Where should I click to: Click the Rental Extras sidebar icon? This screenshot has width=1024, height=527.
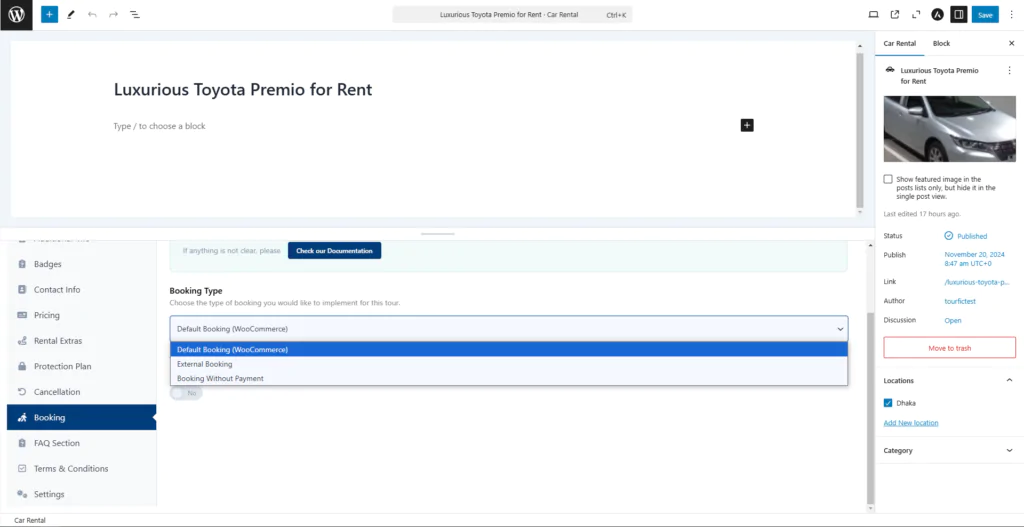22,341
